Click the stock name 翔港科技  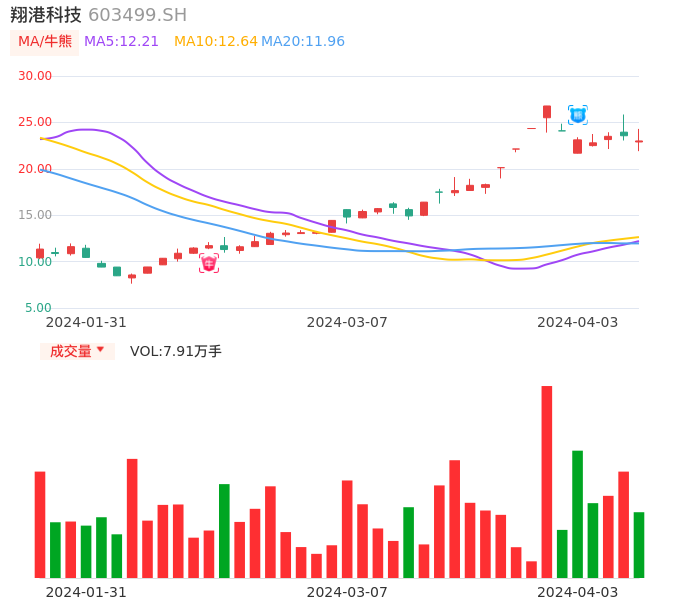click(x=46, y=15)
